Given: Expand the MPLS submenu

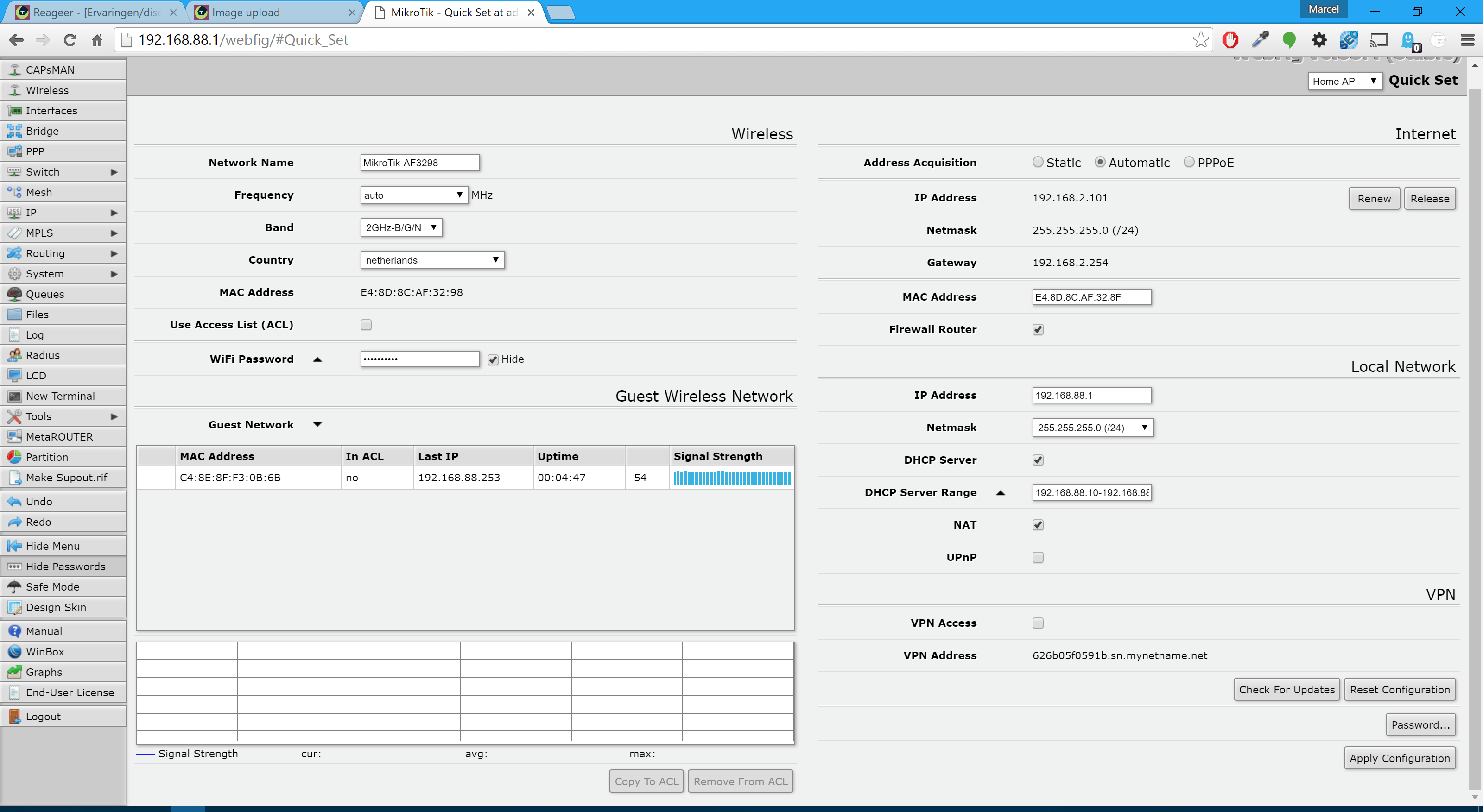Looking at the screenshot, I should pos(114,233).
